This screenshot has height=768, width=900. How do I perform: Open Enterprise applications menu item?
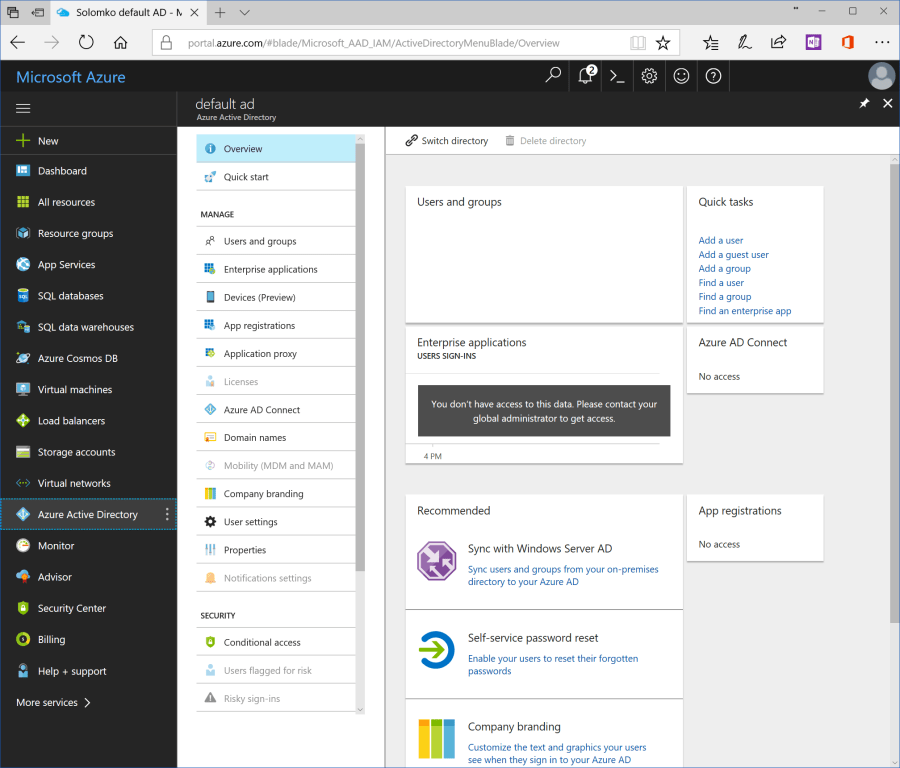tap(276, 269)
